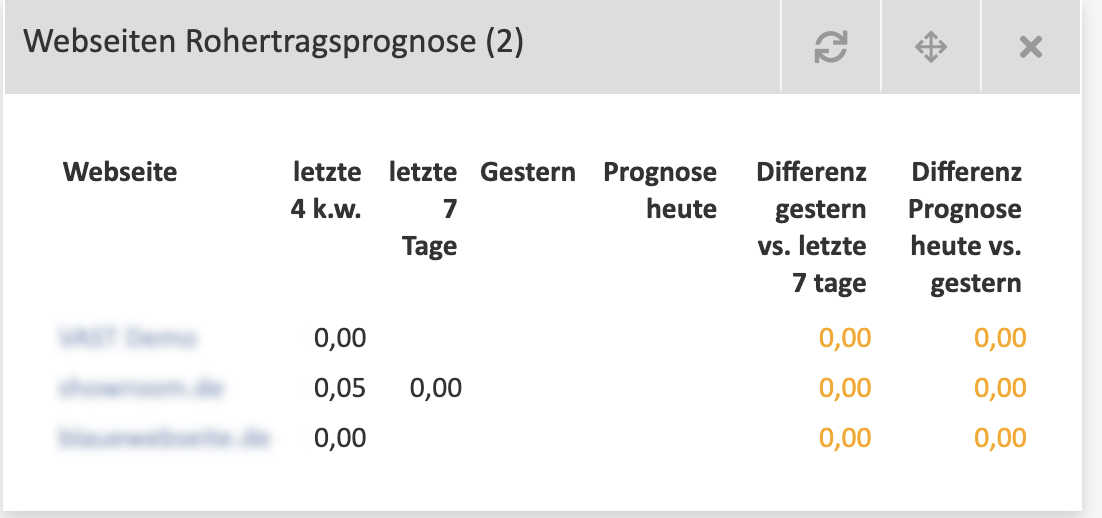Click the move widget arrows icon

pyautogui.click(x=931, y=47)
